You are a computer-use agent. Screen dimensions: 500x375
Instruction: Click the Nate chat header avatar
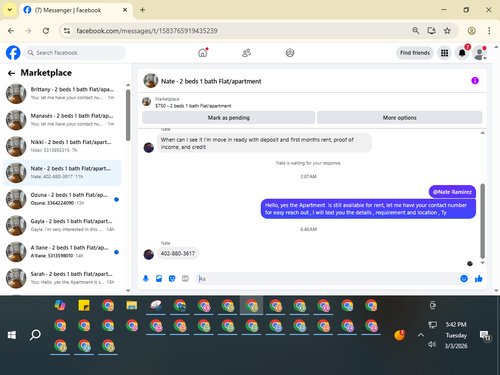(151, 81)
